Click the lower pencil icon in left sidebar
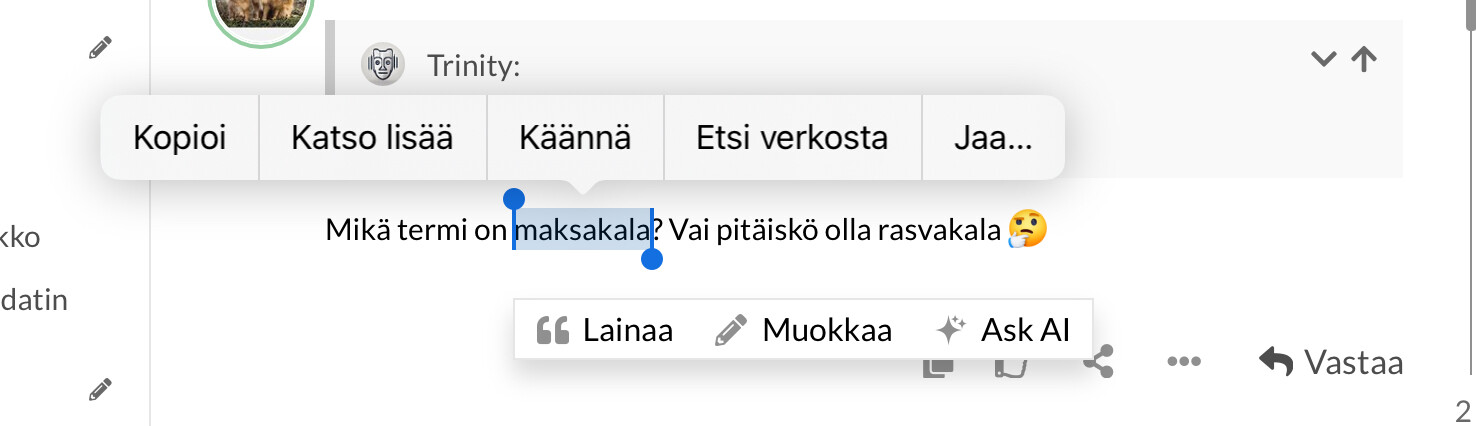Image resolution: width=1476 pixels, height=426 pixels. [x=100, y=389]
